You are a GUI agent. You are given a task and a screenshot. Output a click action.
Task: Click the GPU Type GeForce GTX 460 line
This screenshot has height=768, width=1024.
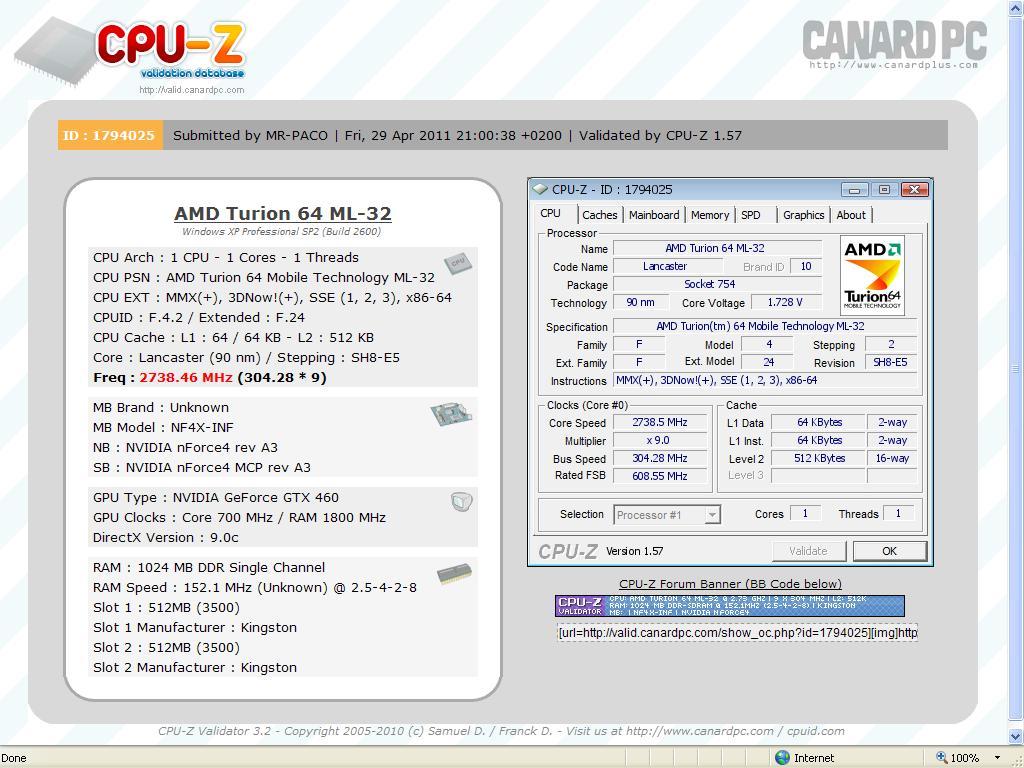click(x=216, y=498)
